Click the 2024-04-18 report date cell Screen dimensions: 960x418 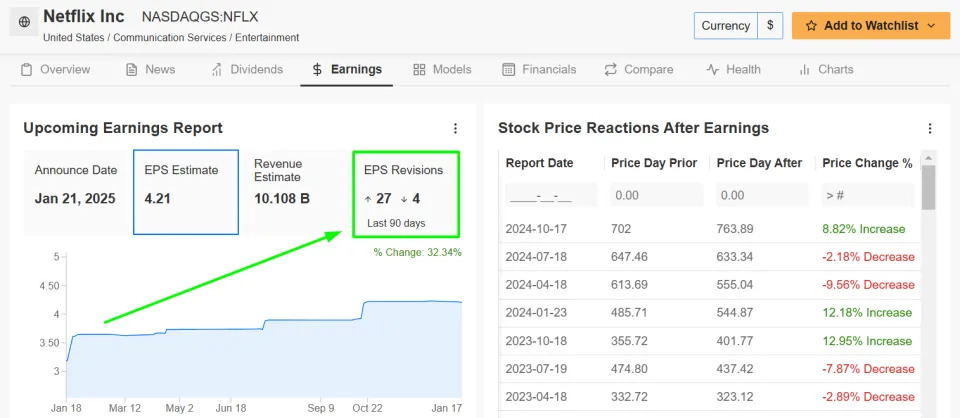pyautogui.click(x=536, y=285)
